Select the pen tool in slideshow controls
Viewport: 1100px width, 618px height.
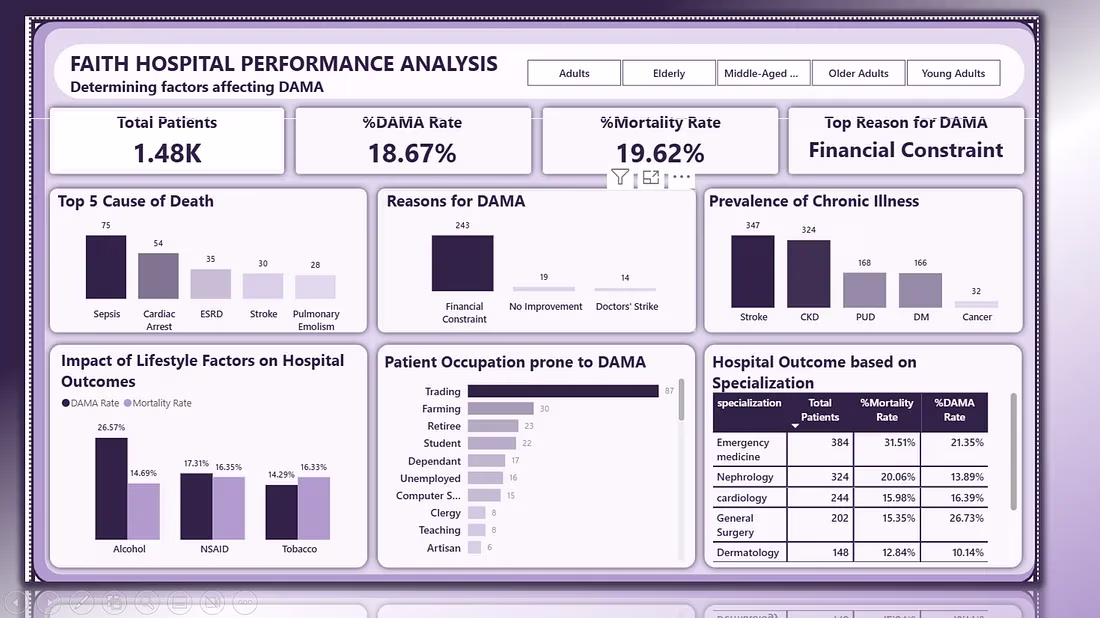[81, 602]
